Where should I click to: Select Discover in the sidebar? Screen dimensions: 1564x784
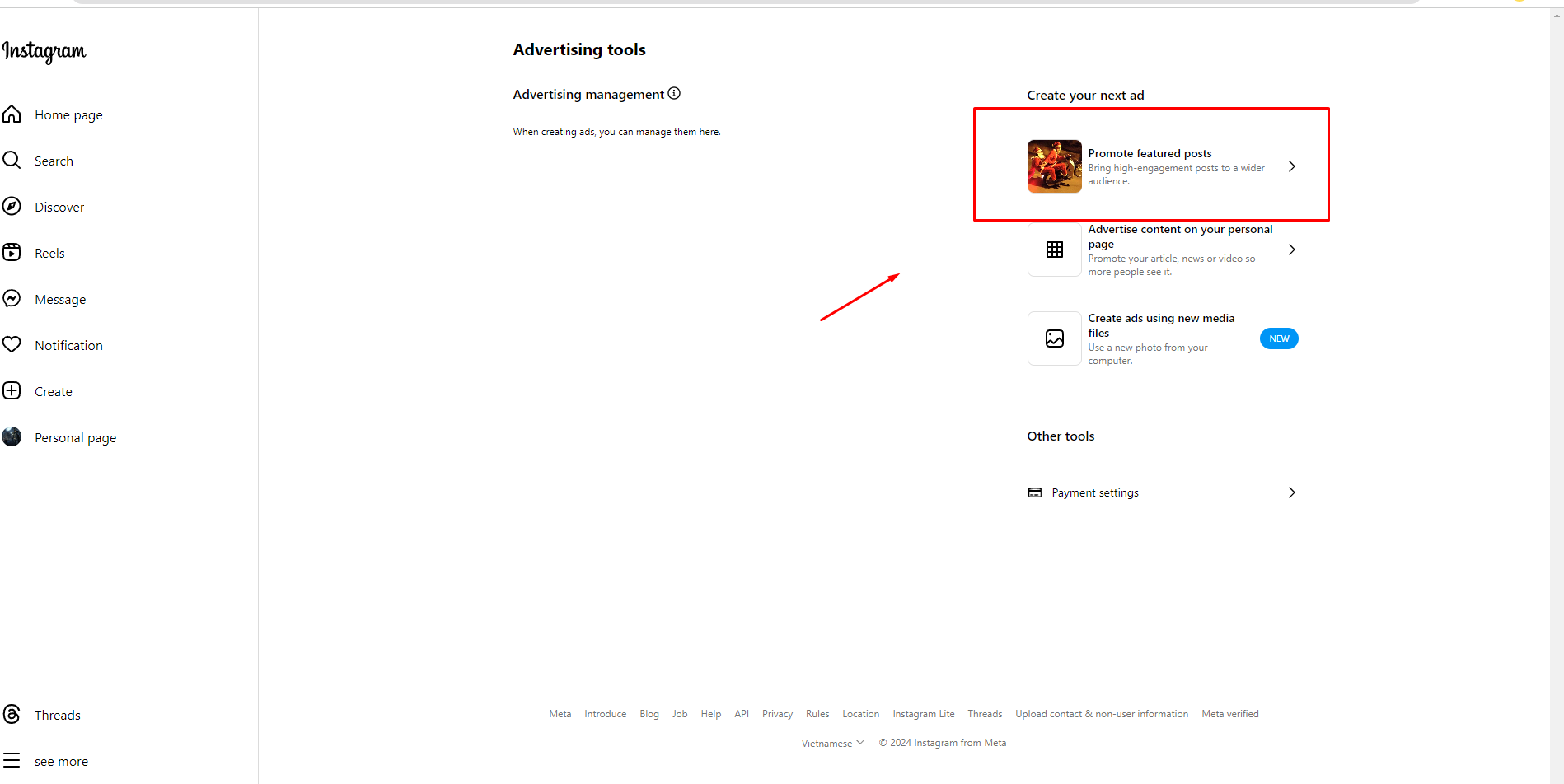59,208
